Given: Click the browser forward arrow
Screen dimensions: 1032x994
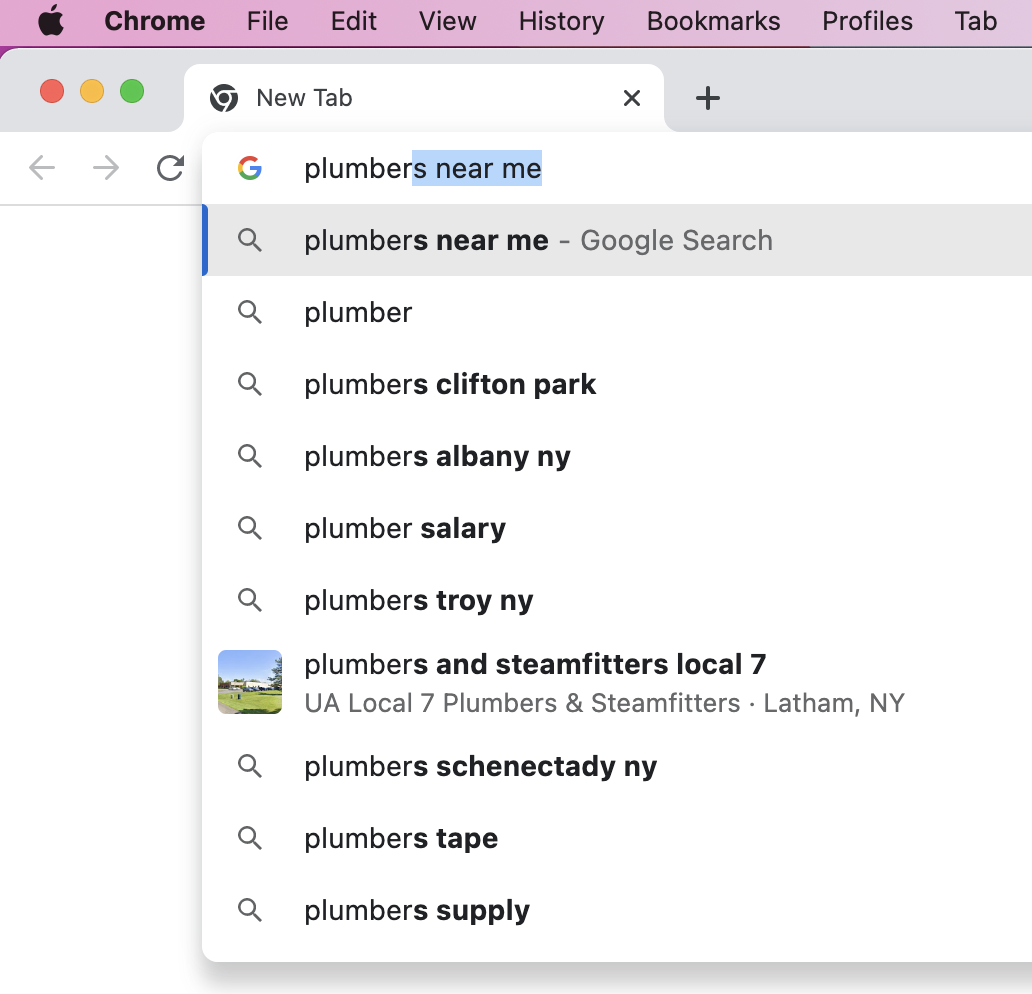Looking at the screenshot, I should (x=106, y=168).
